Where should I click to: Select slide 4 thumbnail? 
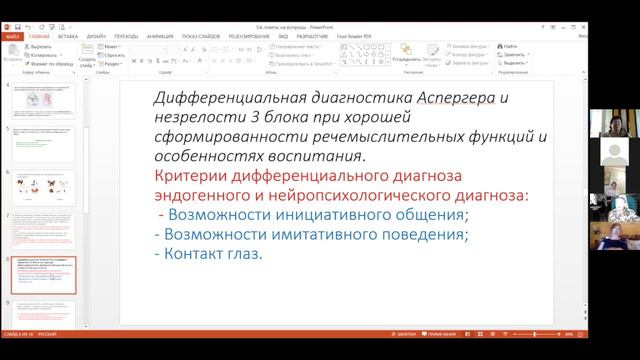pos(44,100)
